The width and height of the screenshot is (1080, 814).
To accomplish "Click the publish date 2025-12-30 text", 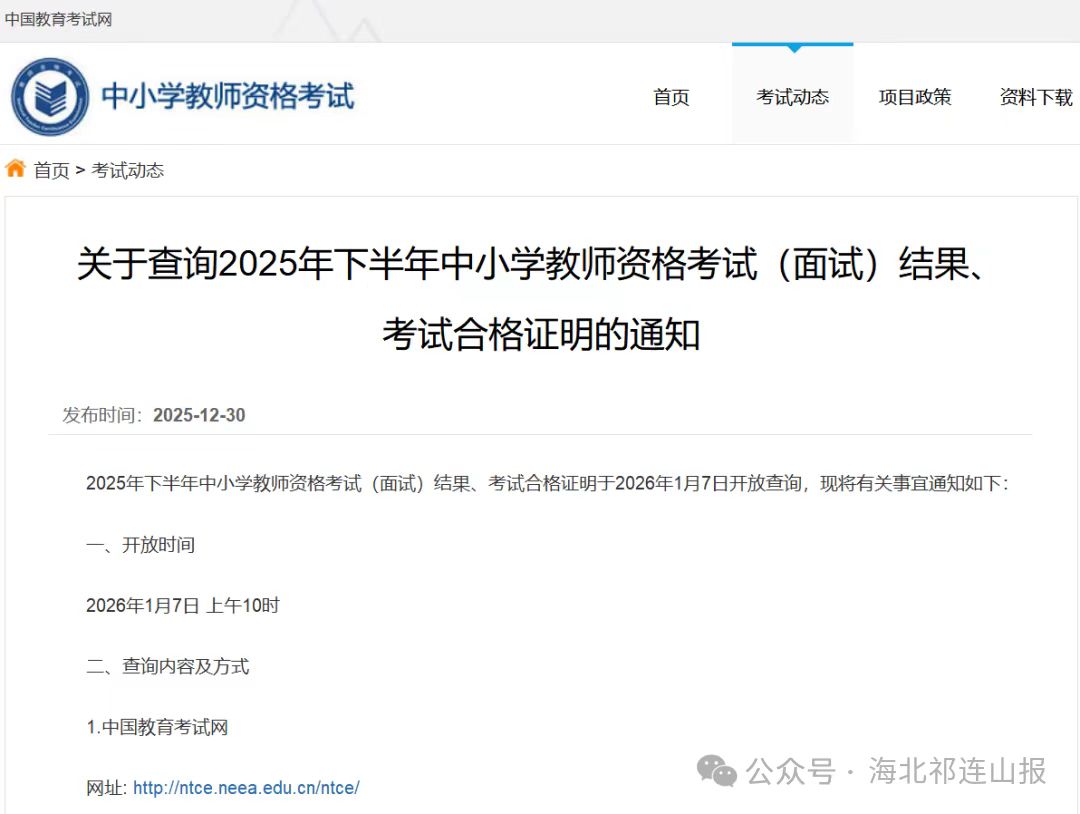I will click(198, 415).
